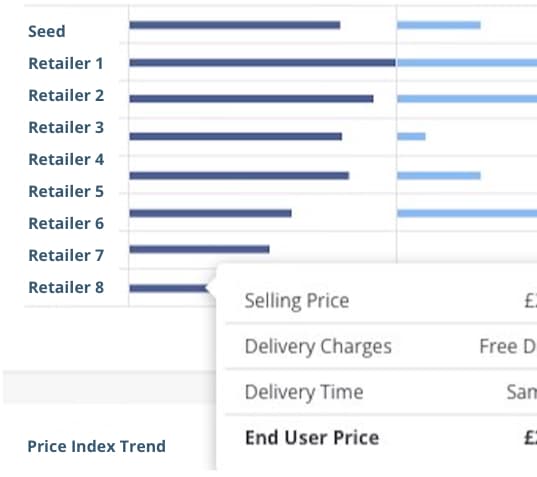The width and height of the screenshot is (537, 477).
Task: Click the dark blue bar beside Retailer 8
Action: 168,288
